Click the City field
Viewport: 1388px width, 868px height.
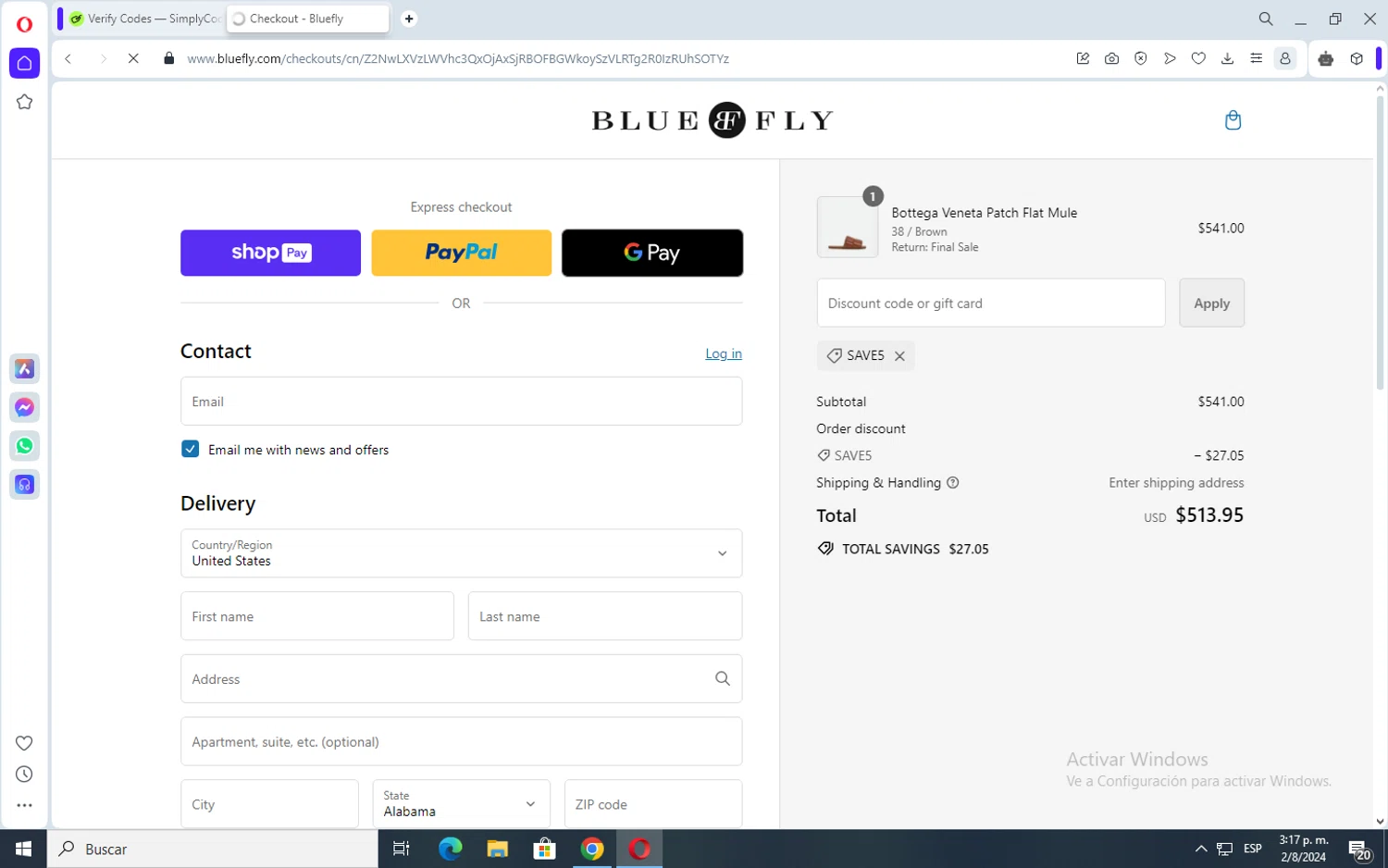click(x=269, y=803)
